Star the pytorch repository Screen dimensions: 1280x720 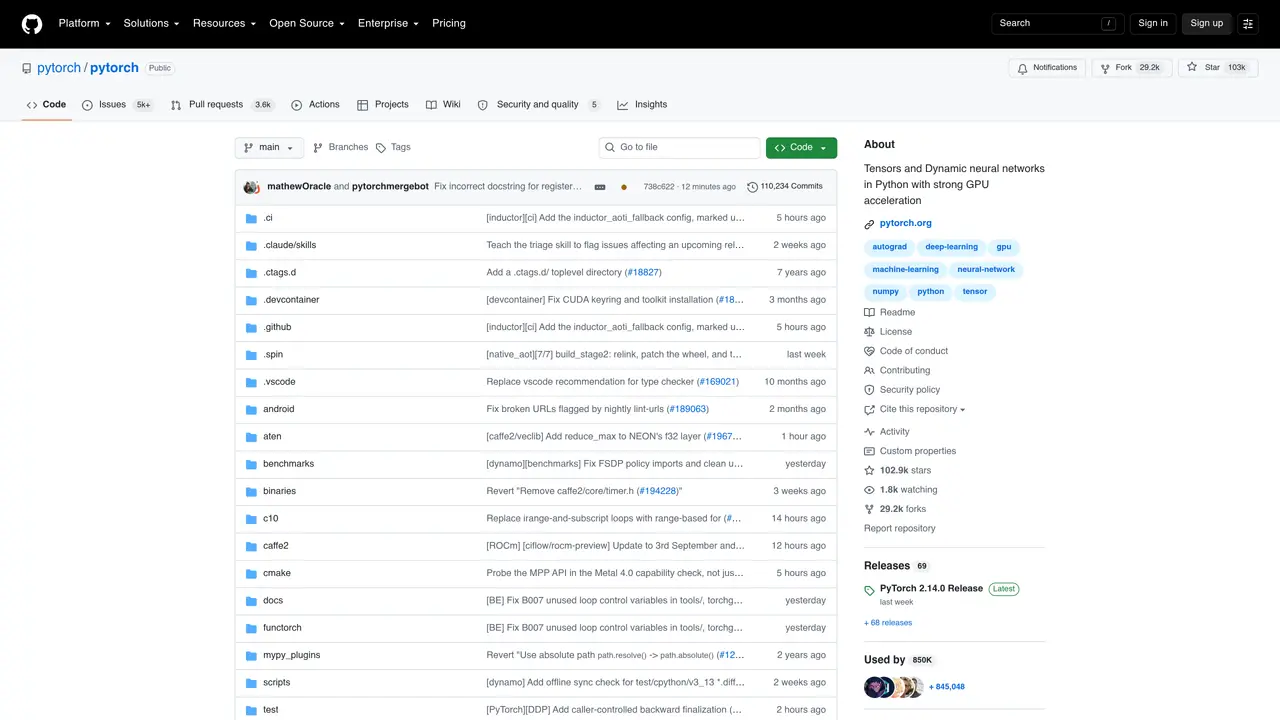coord(1217,68)
